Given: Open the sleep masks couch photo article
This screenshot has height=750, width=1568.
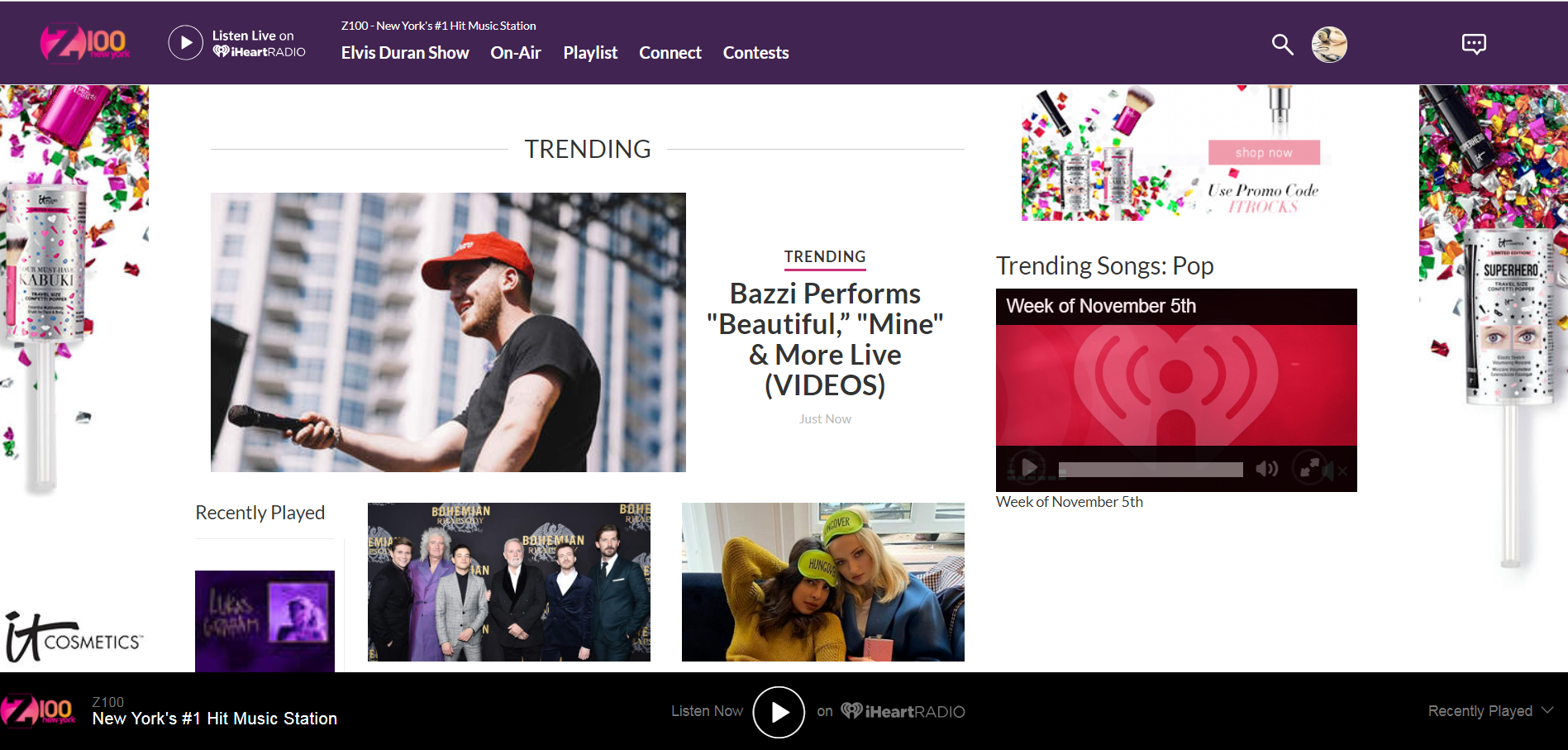Looking at the screenshot, I should click(823, 582).
